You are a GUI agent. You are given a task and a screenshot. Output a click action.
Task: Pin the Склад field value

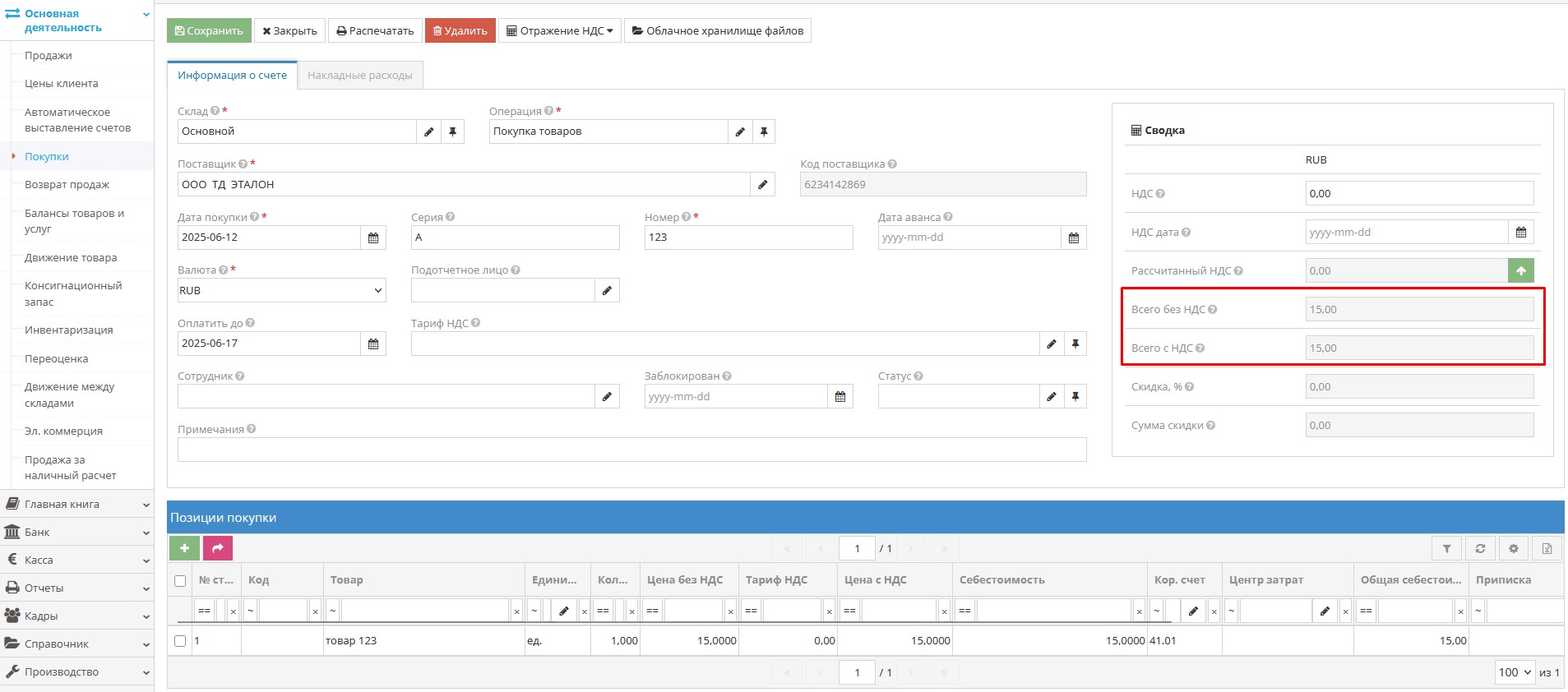pyautogui.click(x=452, y=131)
